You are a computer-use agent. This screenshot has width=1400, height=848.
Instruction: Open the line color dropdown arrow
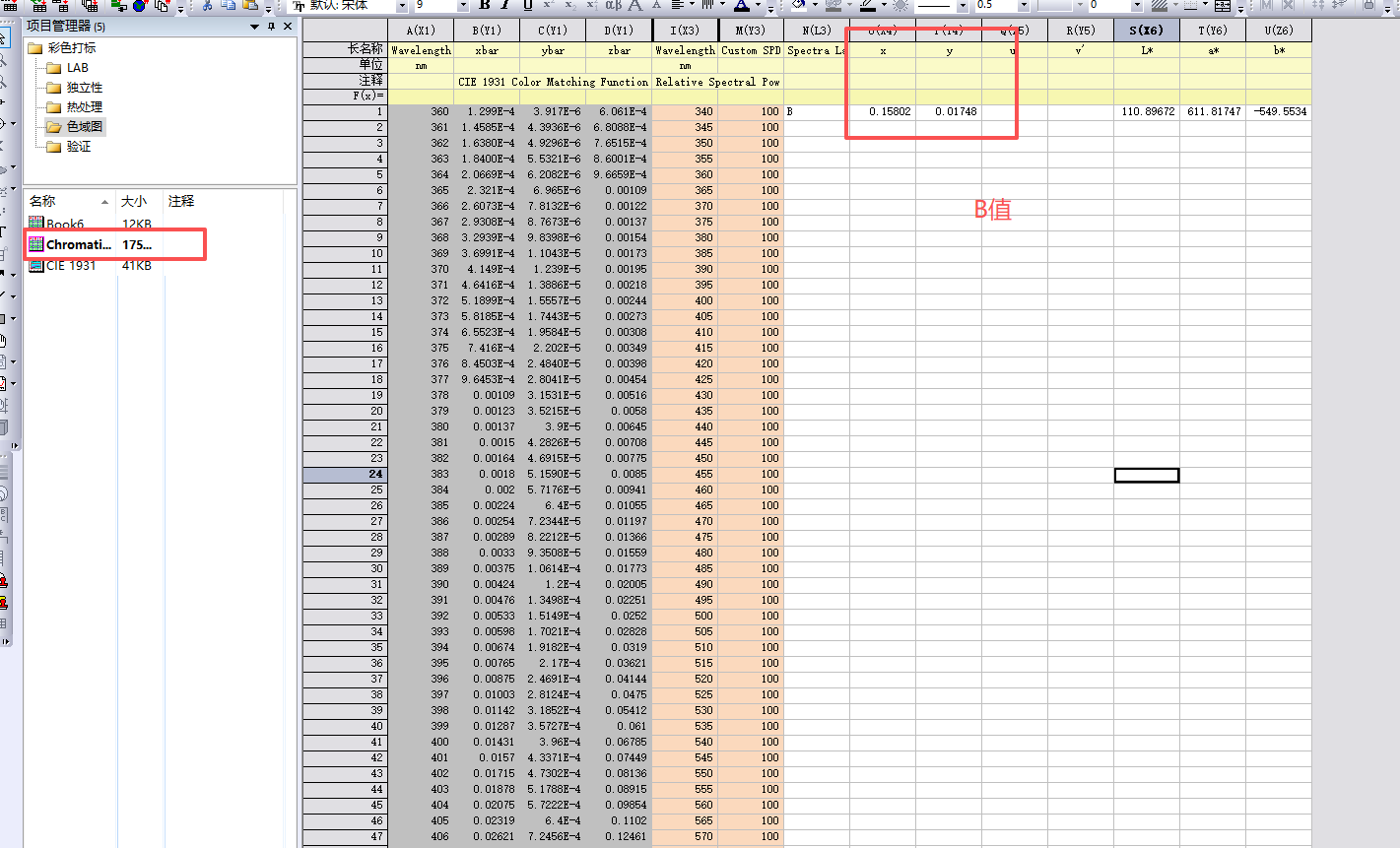[884, 5]
